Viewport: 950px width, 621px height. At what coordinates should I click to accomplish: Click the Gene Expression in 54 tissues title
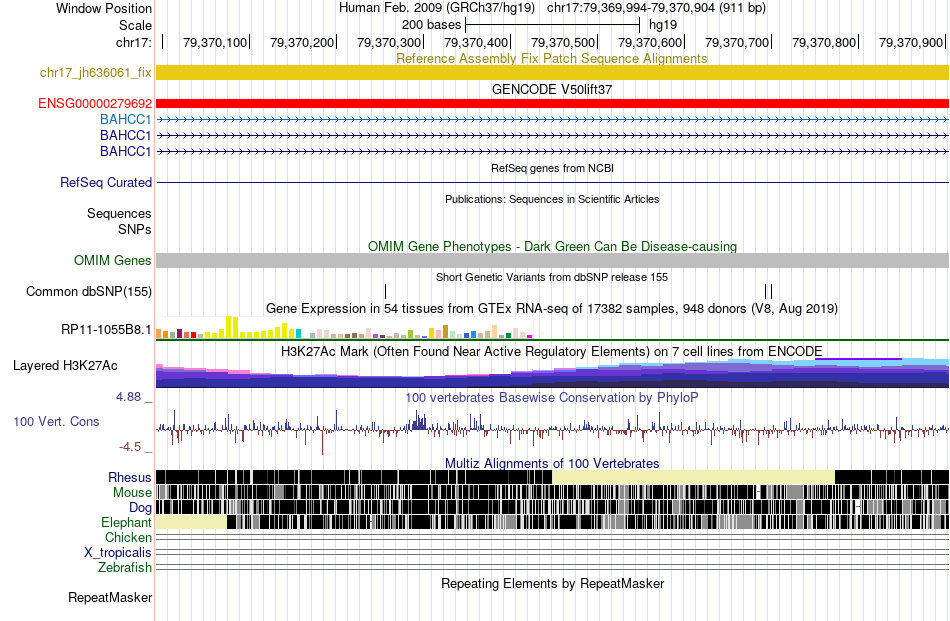point(552,309)
